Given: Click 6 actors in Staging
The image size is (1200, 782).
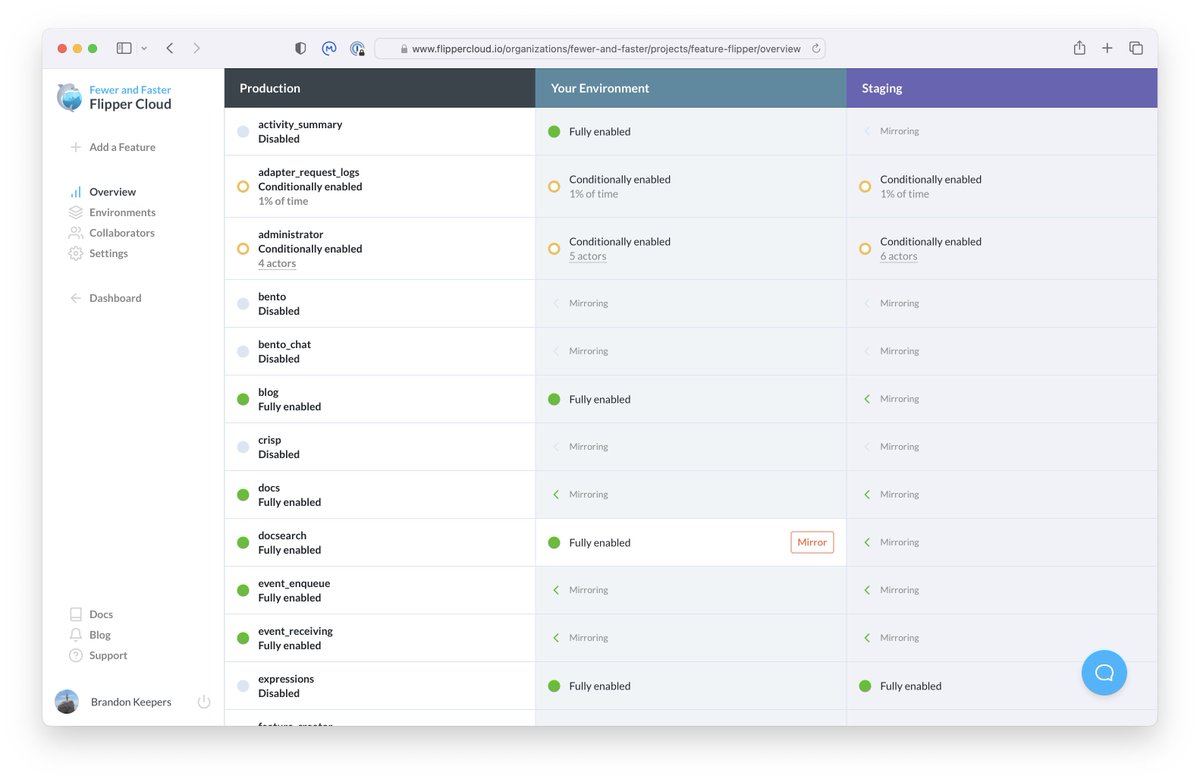Looking at the screenshot, I should (899, 256).
